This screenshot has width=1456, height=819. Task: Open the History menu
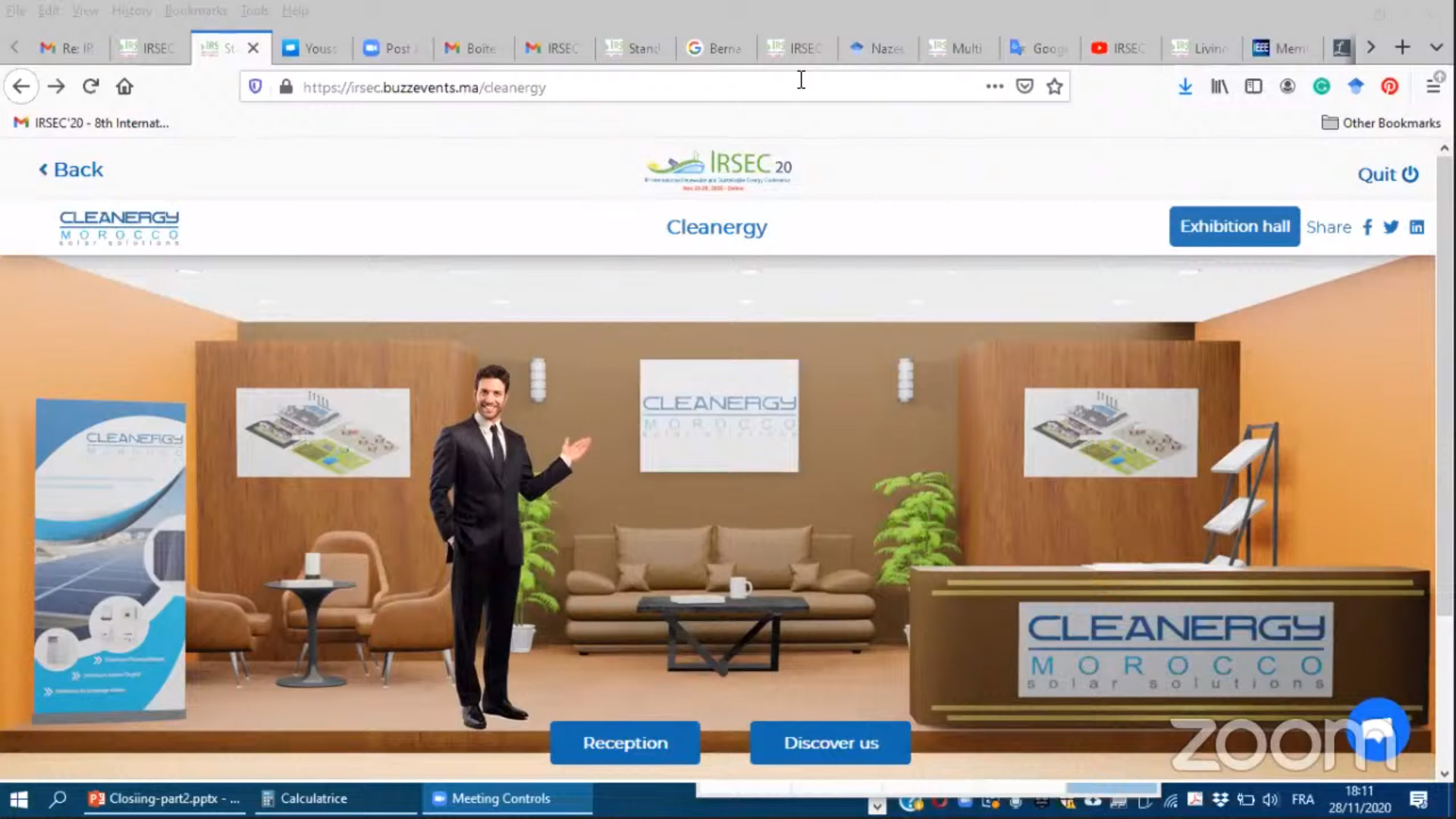(131, 11)
